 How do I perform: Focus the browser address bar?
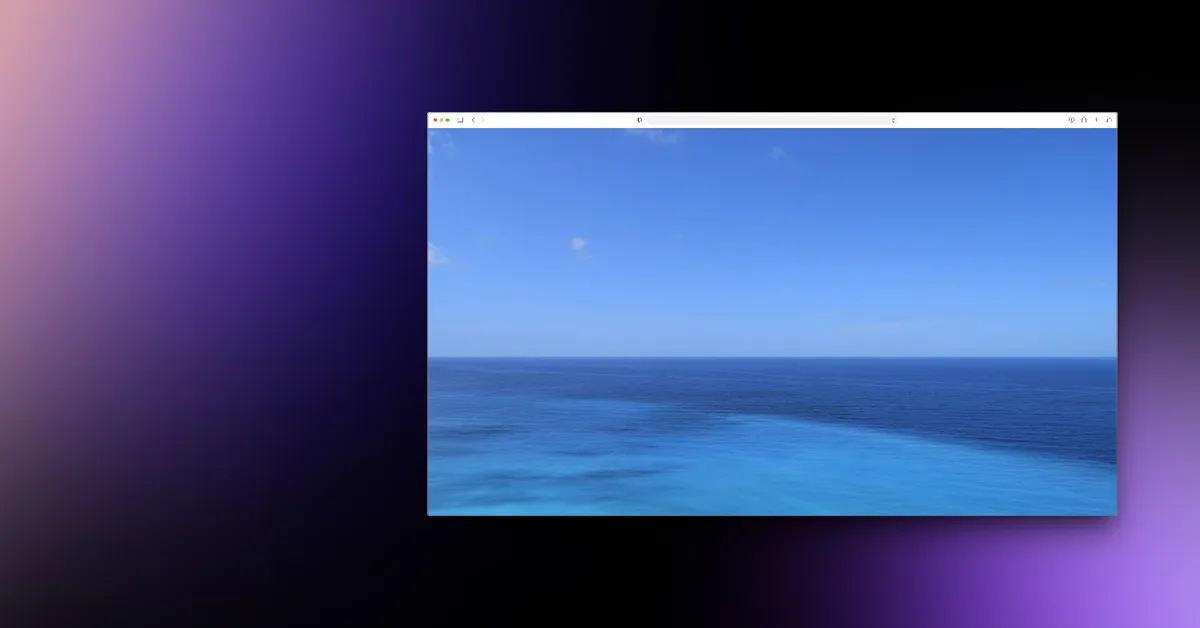pos(772,120)
